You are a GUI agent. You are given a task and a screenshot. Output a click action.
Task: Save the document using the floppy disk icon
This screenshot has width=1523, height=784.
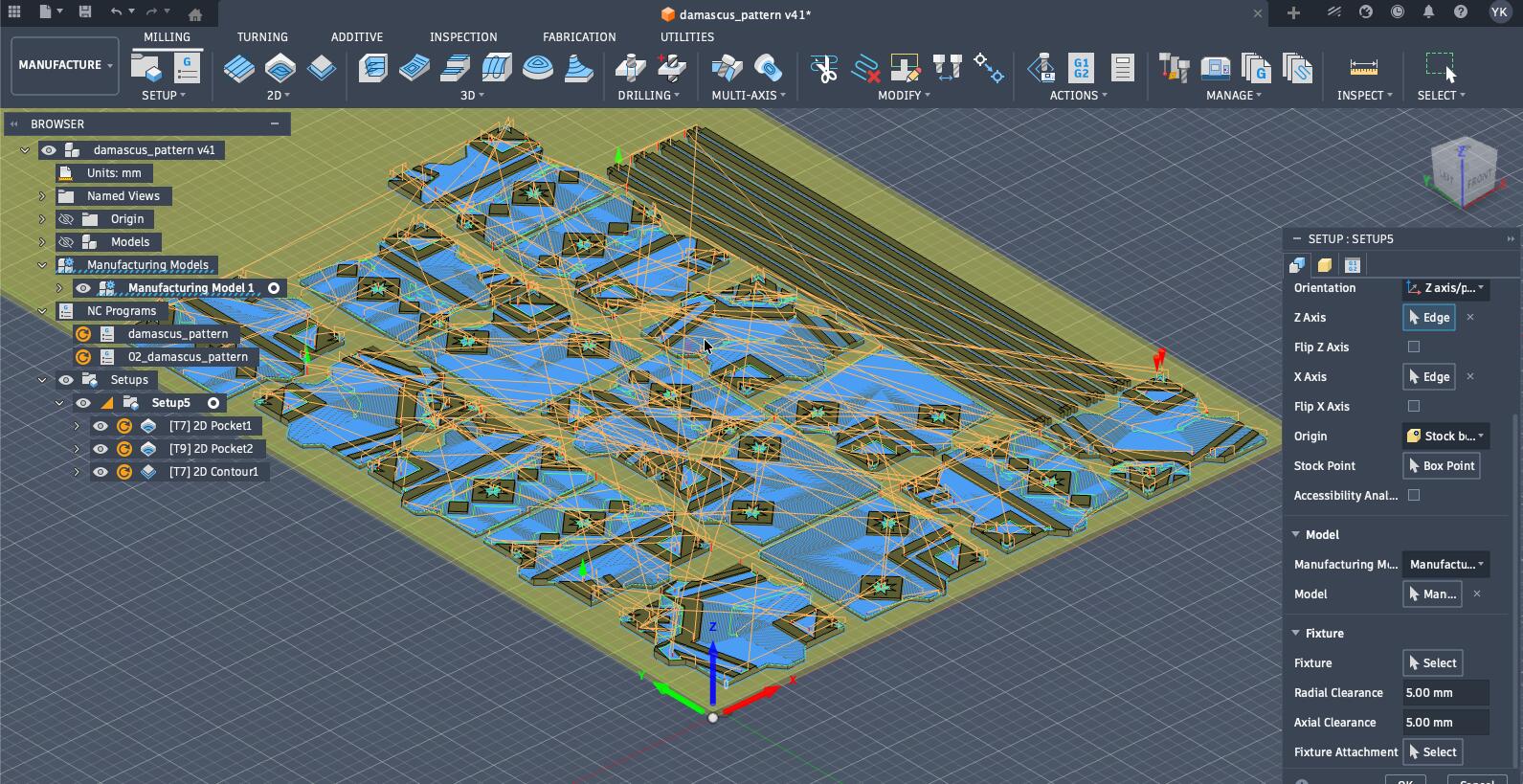coord(85,12)
